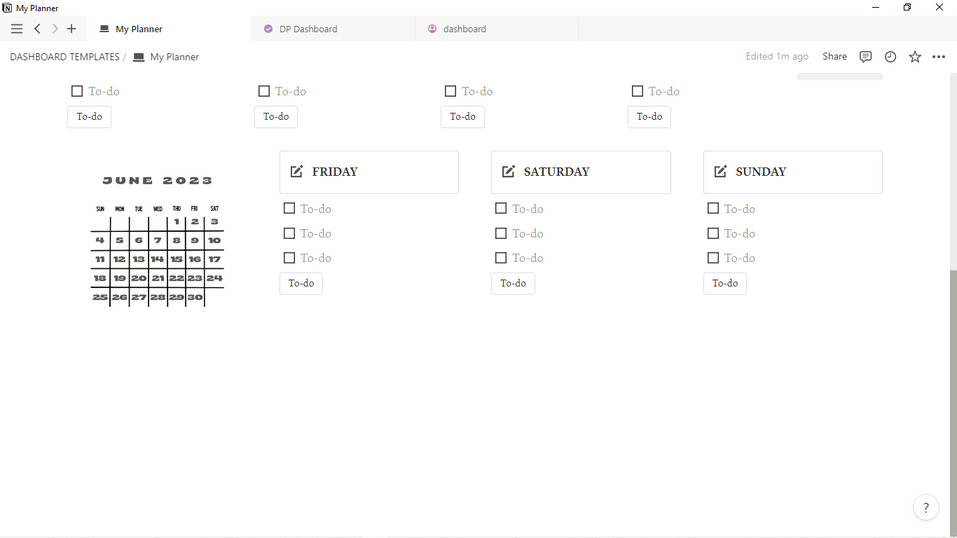Go back using the left arrow
Image resolution: width=957 pixels, height=538 pixels.
37,29
